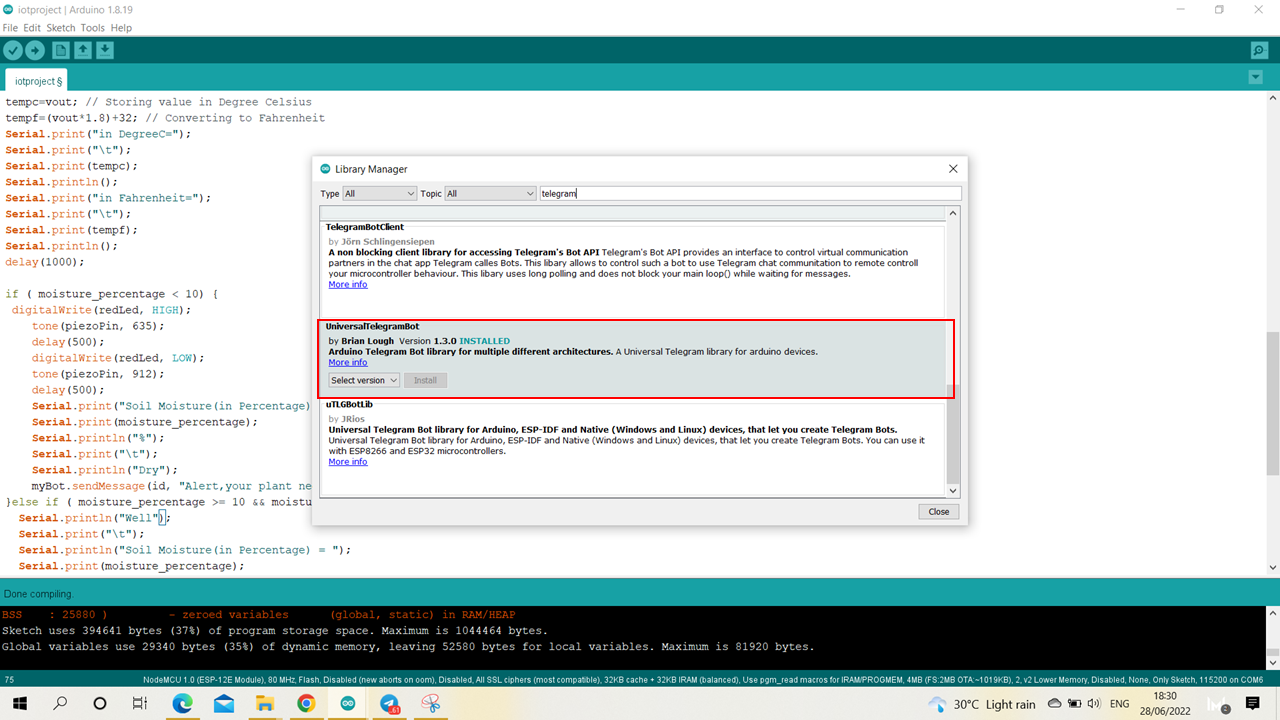Viewport: 1280px width, 720px height.
Task: Click the Close button in Library Manager
Action: pyautogui.click(x=939, y=511)
